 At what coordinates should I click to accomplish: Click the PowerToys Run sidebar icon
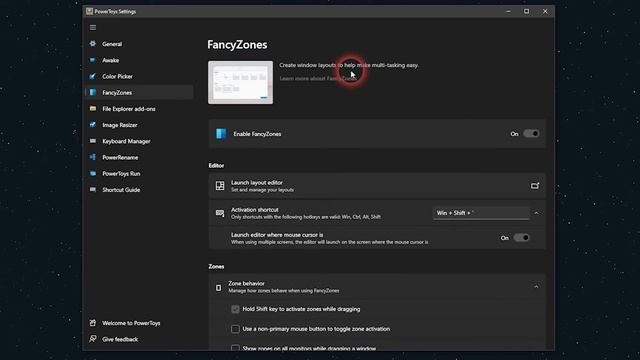pos(93,173)
